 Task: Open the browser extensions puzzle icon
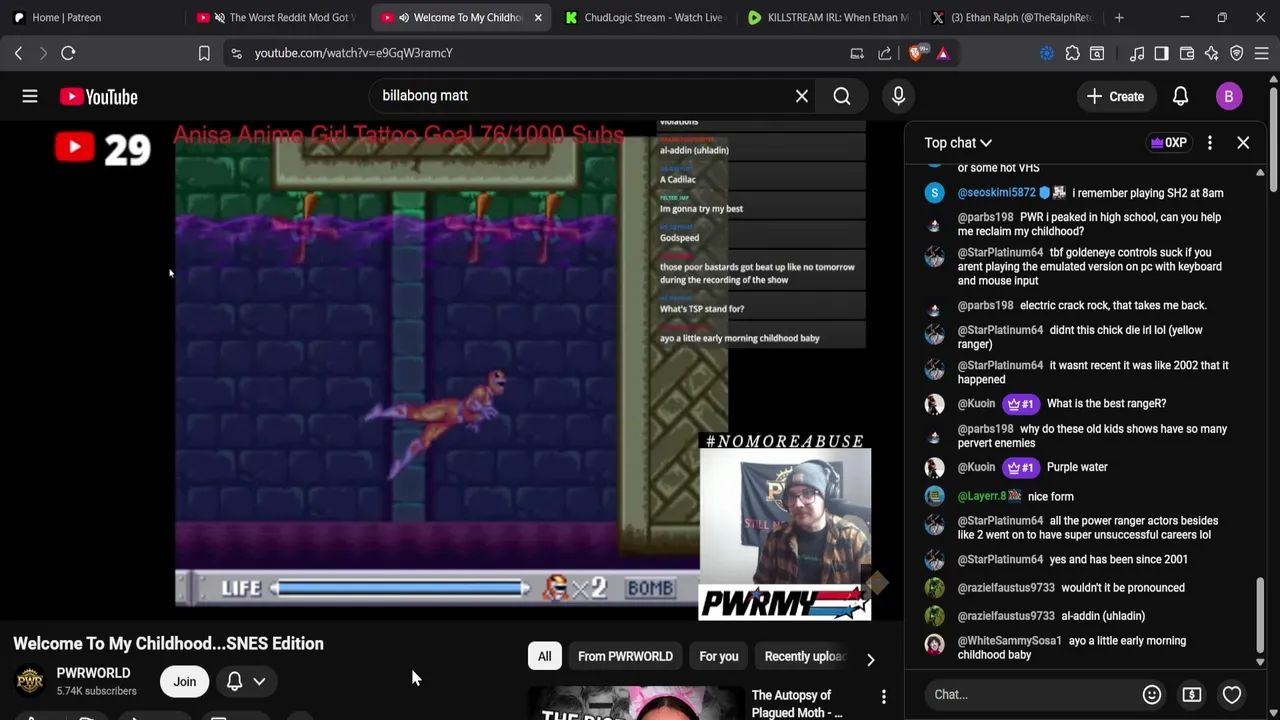[x=1072, y=53]
